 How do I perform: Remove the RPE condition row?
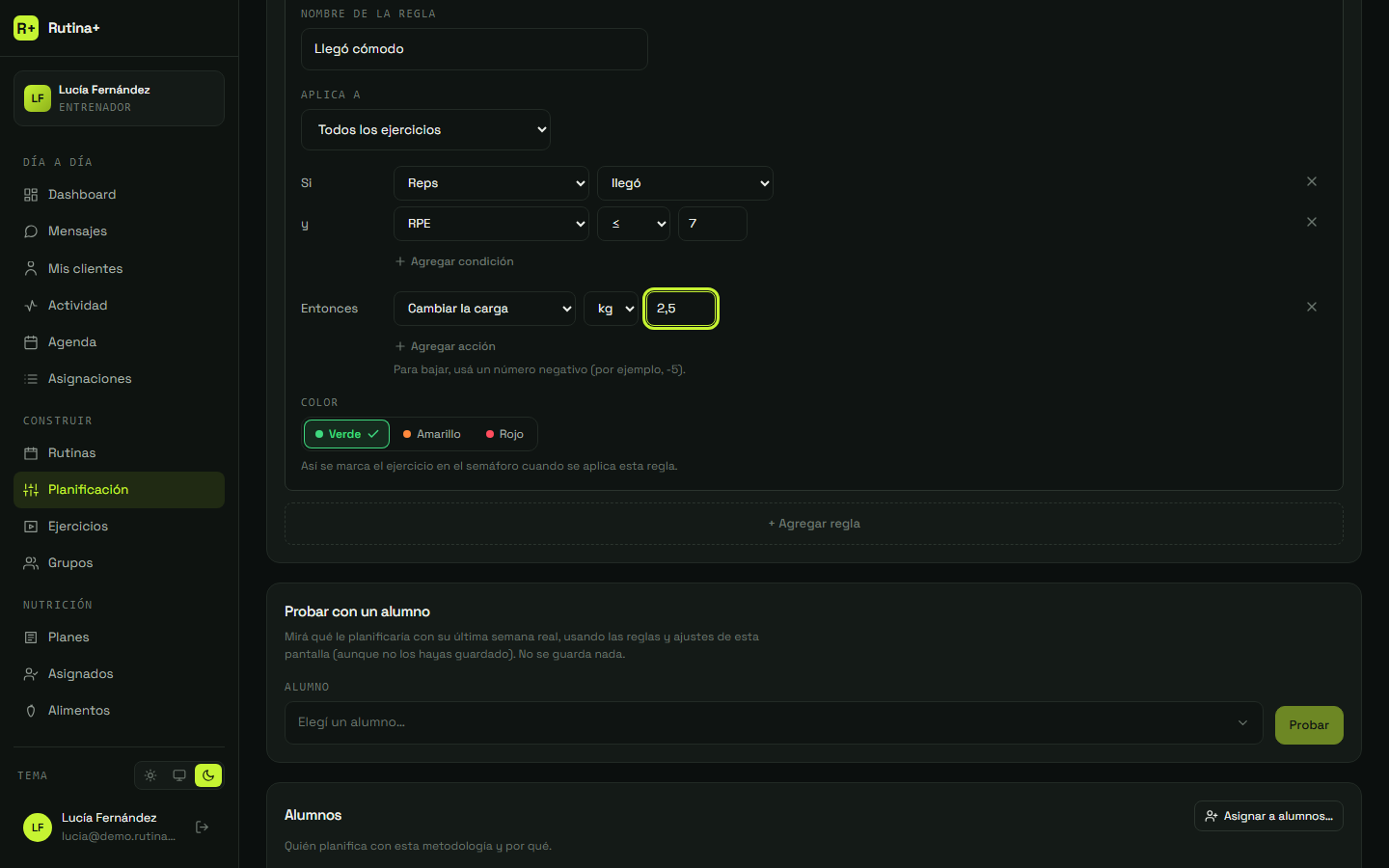[x=1312, y=222]
